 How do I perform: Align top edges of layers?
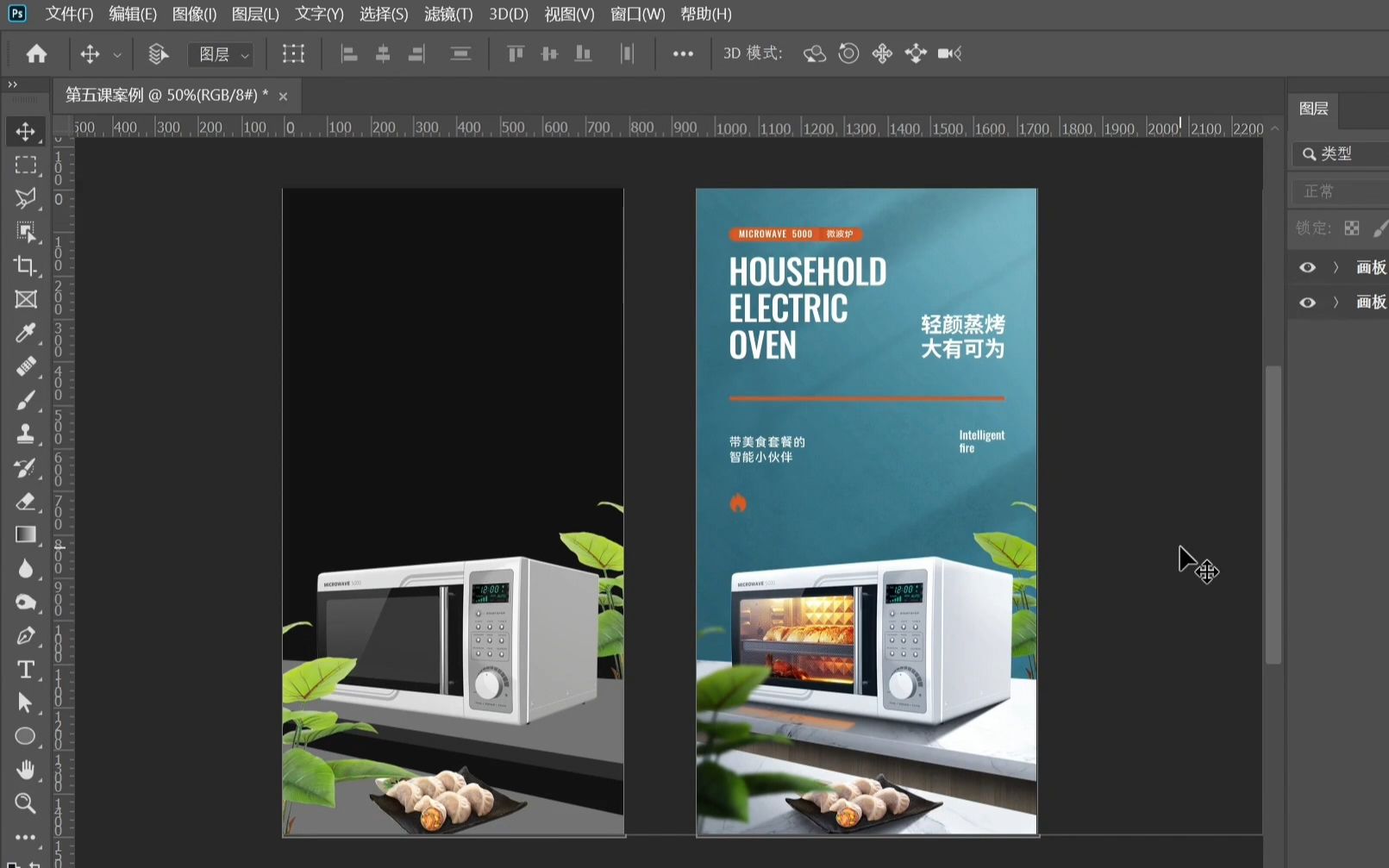[x=516, y=53]
